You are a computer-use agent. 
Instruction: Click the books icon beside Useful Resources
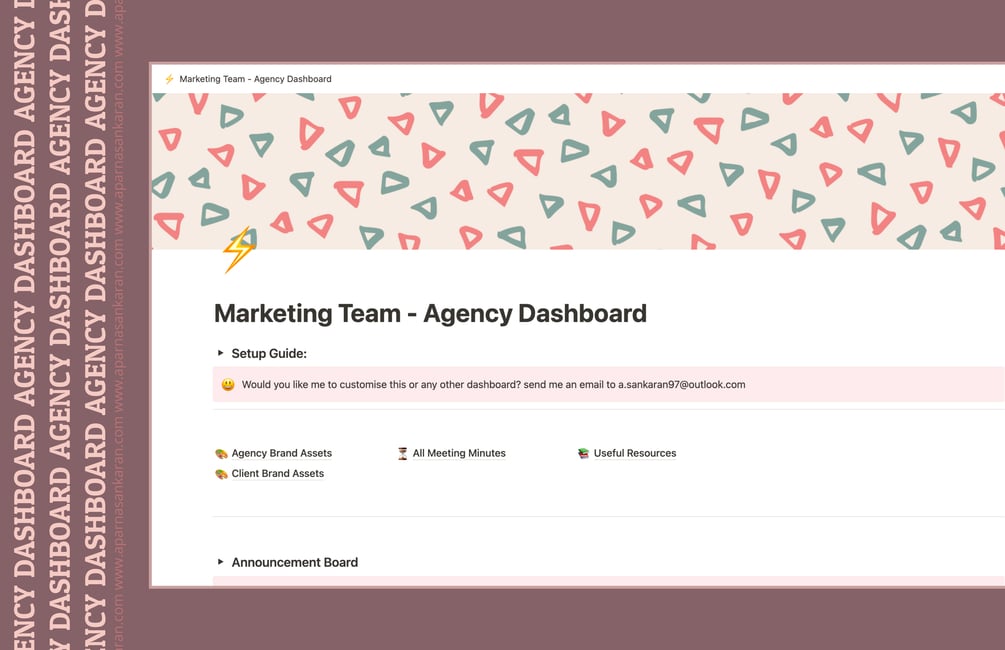(x=583, y=453)
